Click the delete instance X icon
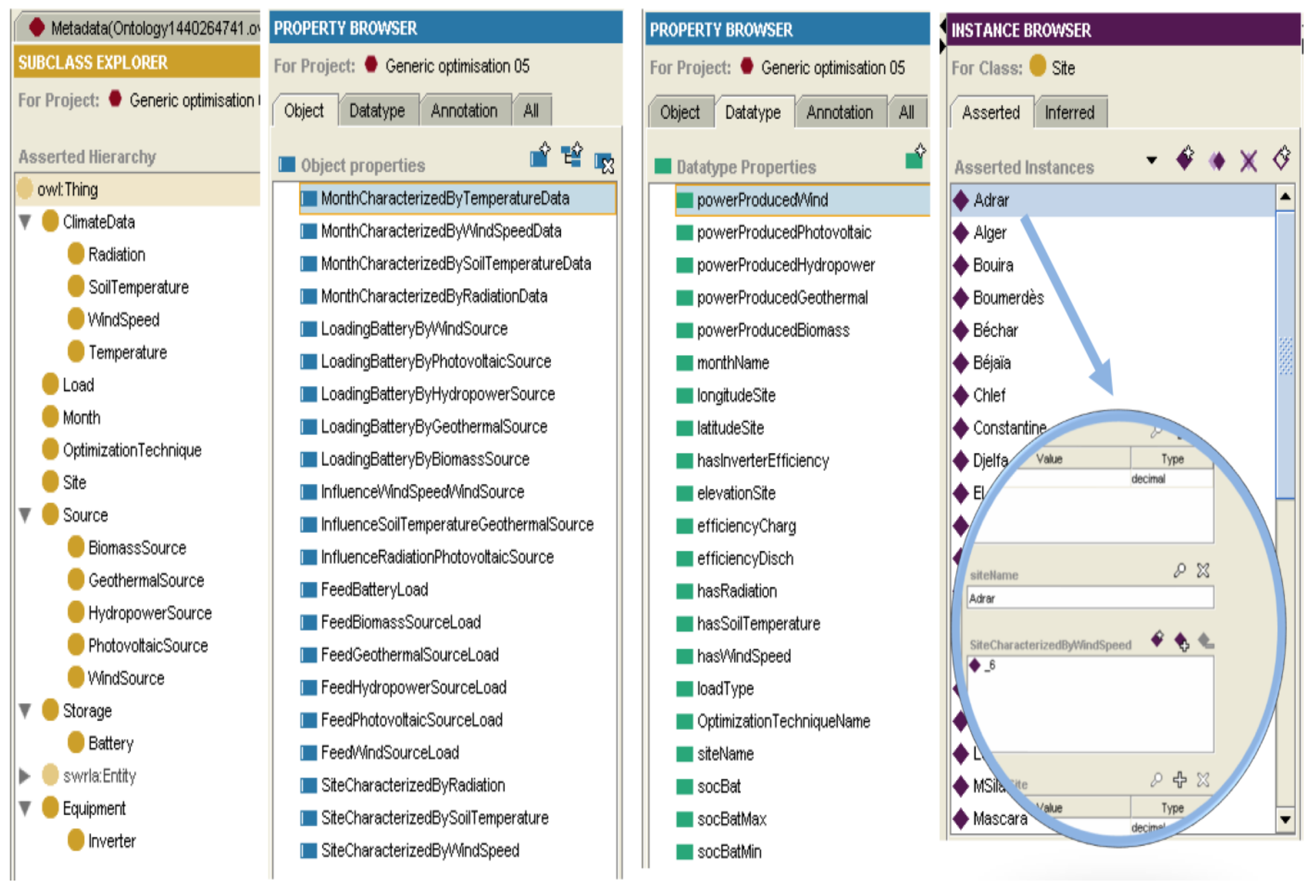 1249,161
